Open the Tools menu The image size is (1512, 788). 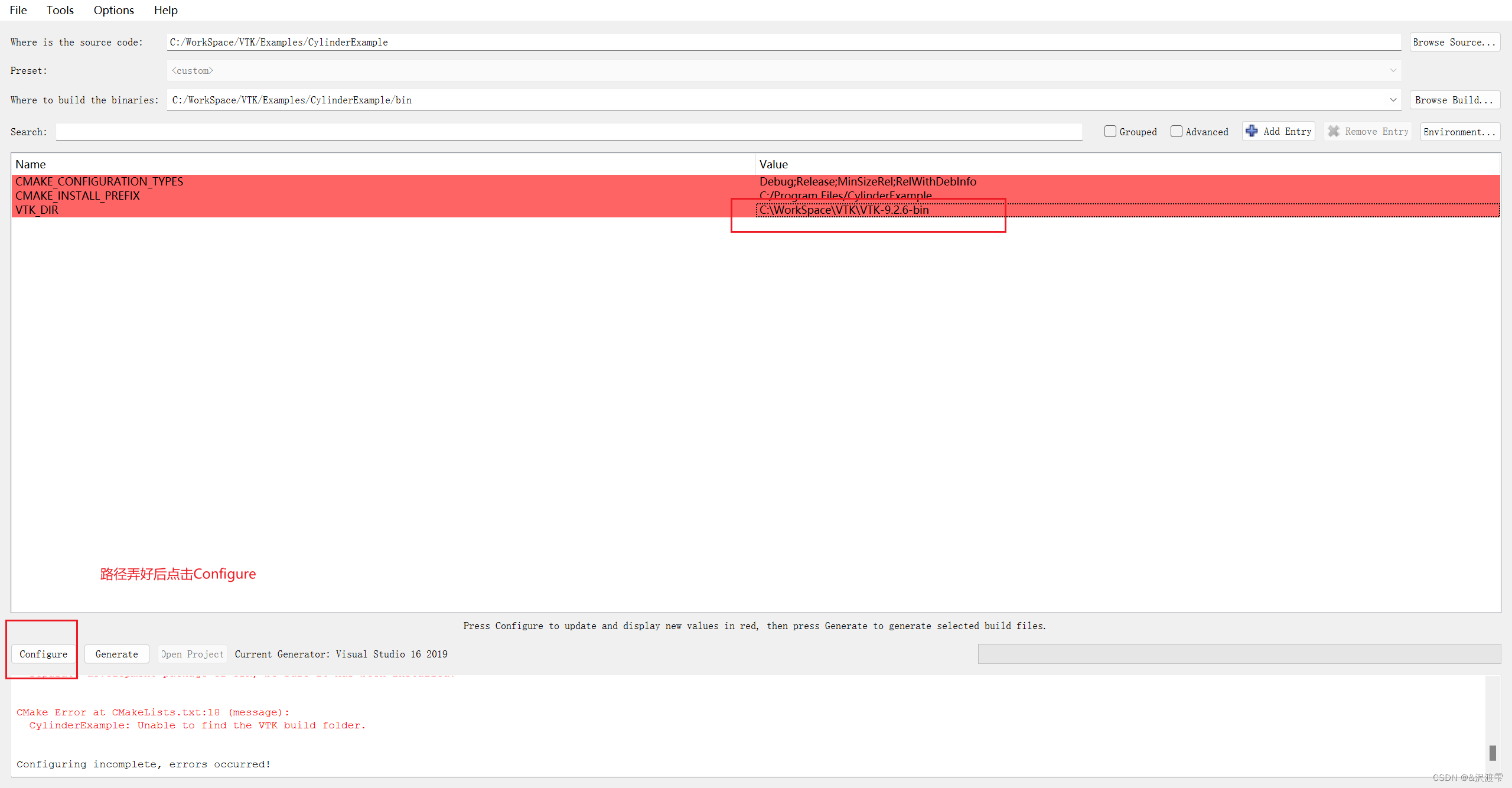click(60, 10)
